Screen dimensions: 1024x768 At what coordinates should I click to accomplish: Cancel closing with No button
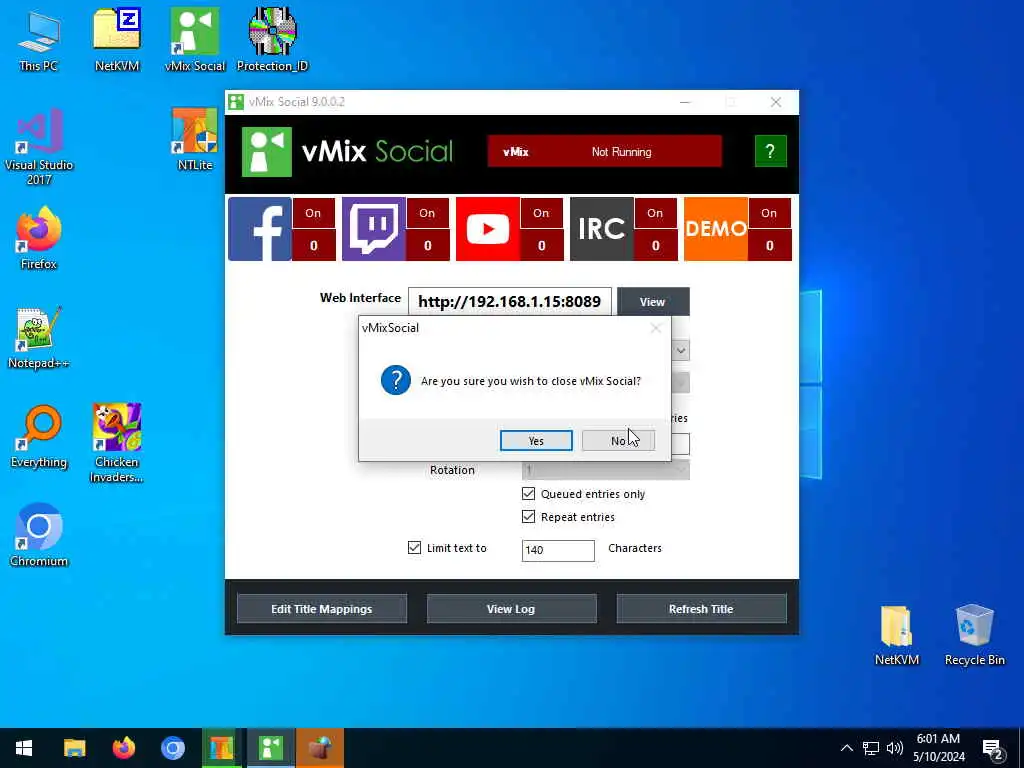[x=618, y=441]
